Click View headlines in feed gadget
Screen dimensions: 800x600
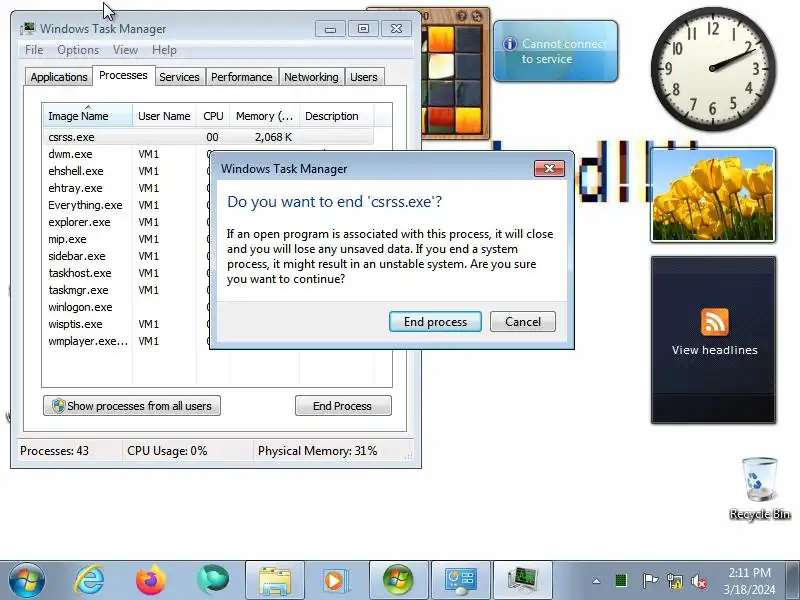[x=714, y=350]
